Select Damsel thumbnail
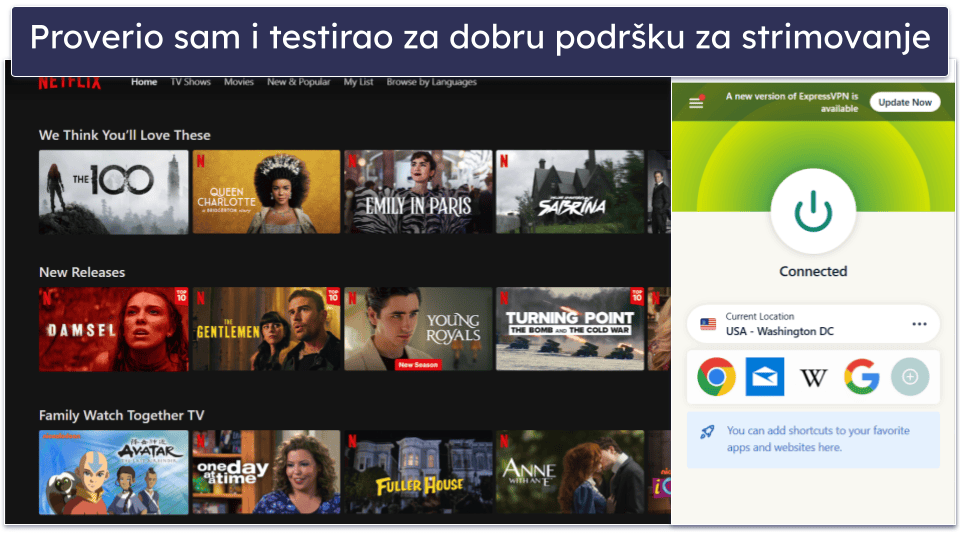Viewport: 960px width, 540px height. coord(114,329)
